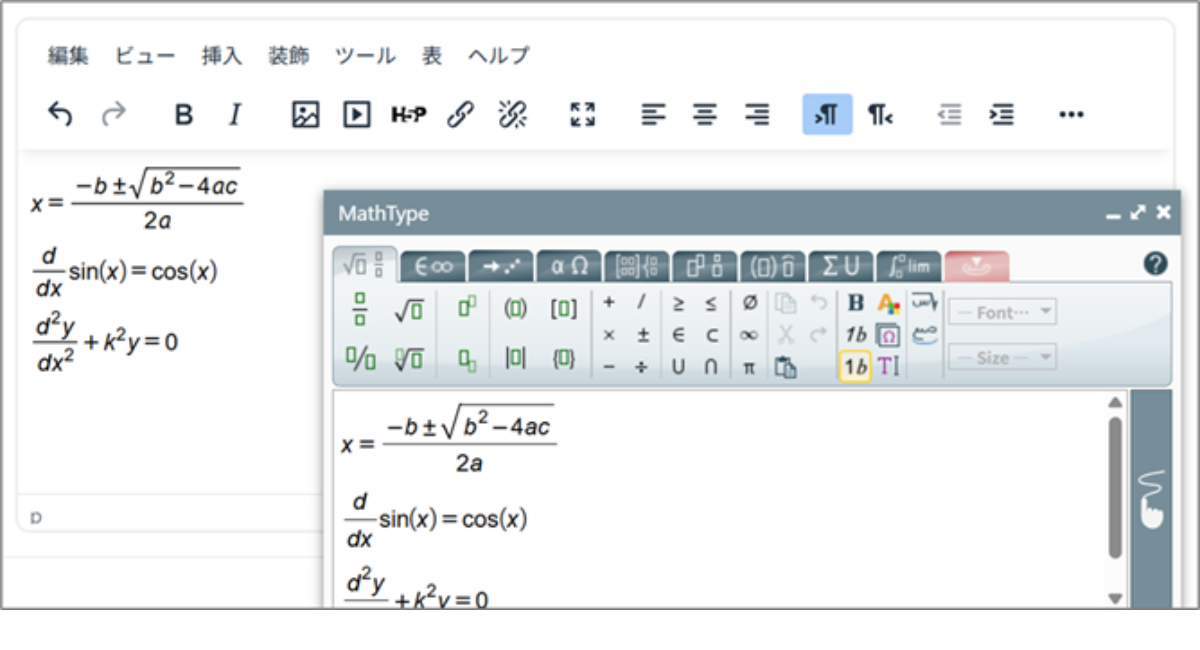Image resolution: width=1200 pixels, height=650 pixels.
Task: Expand the toolbar overflow with the ellipsis
Action: pos(1071,114)
